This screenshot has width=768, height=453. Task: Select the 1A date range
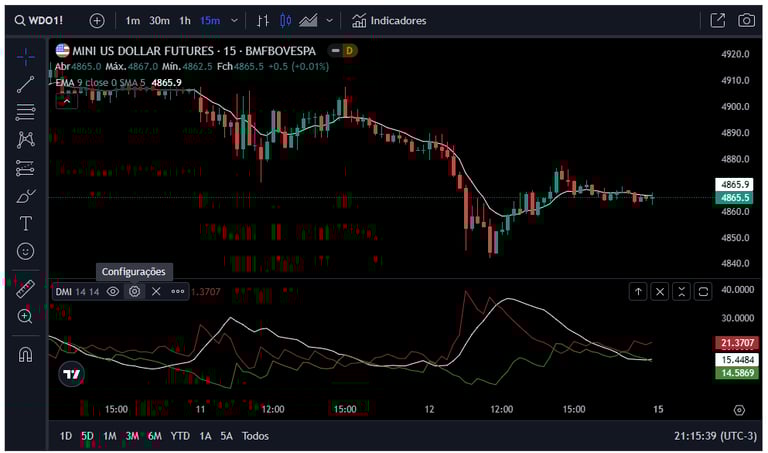pyautogui.click(x=205, y=436)
